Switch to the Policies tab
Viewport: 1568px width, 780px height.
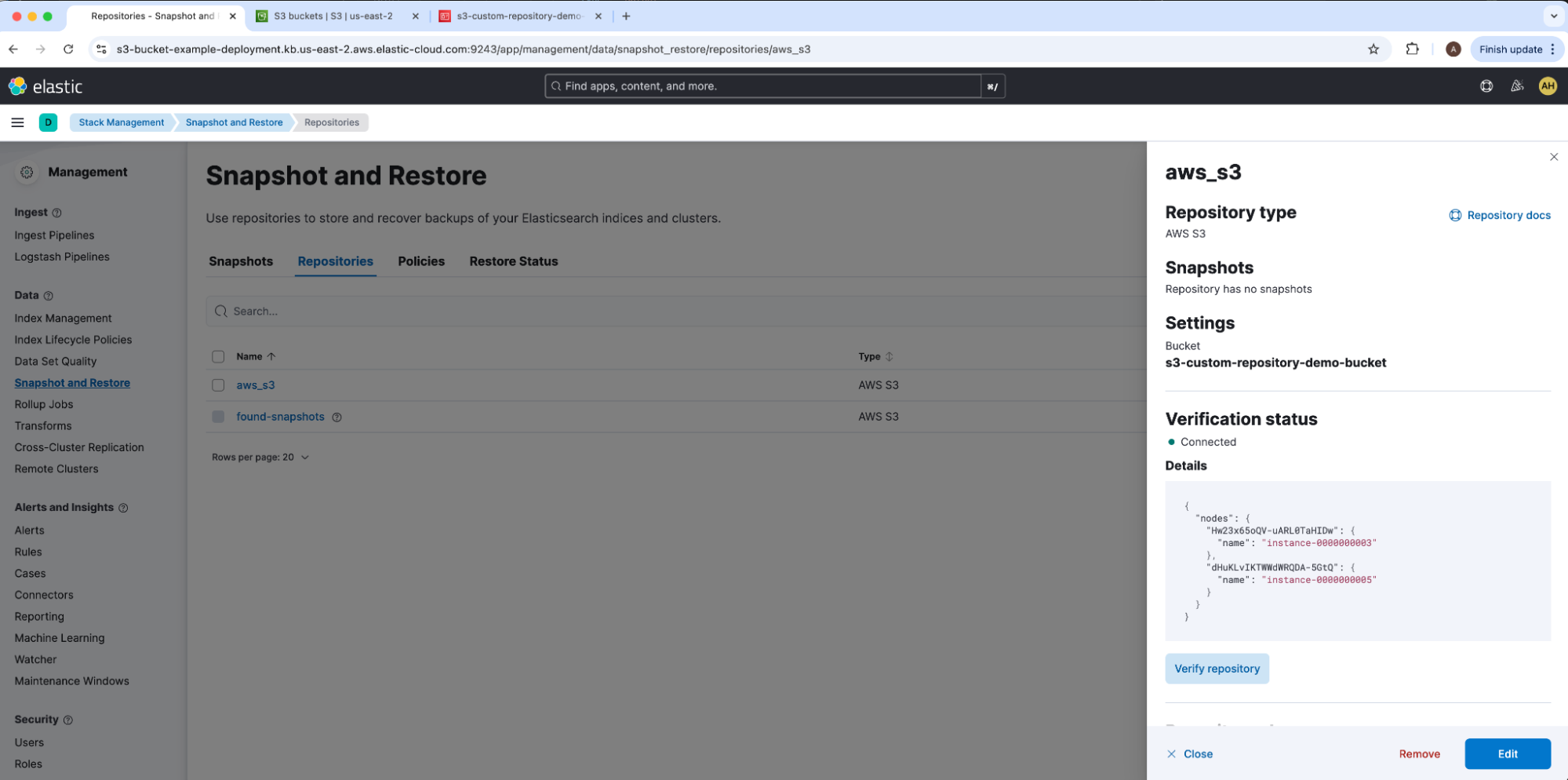point(420,261)
